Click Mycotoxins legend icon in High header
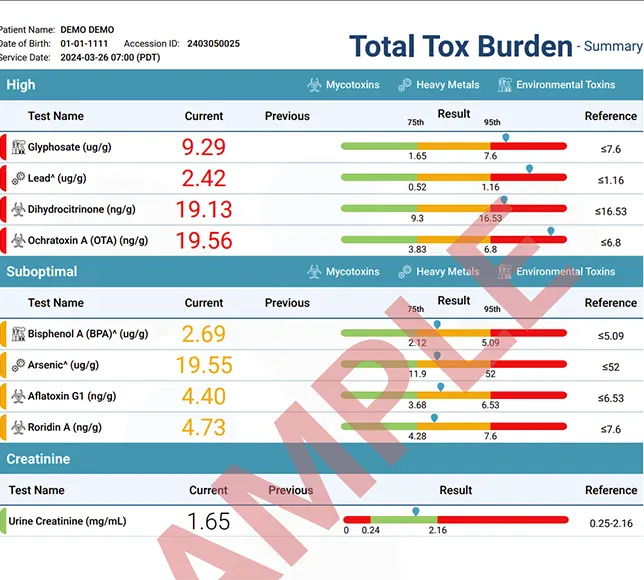The height and width of the screenshot is (580, 644). click(314, 85)
